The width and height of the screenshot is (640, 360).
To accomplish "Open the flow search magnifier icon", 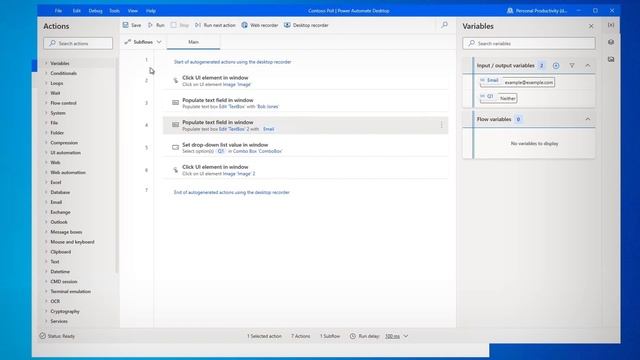I will (x=444, y=25).
